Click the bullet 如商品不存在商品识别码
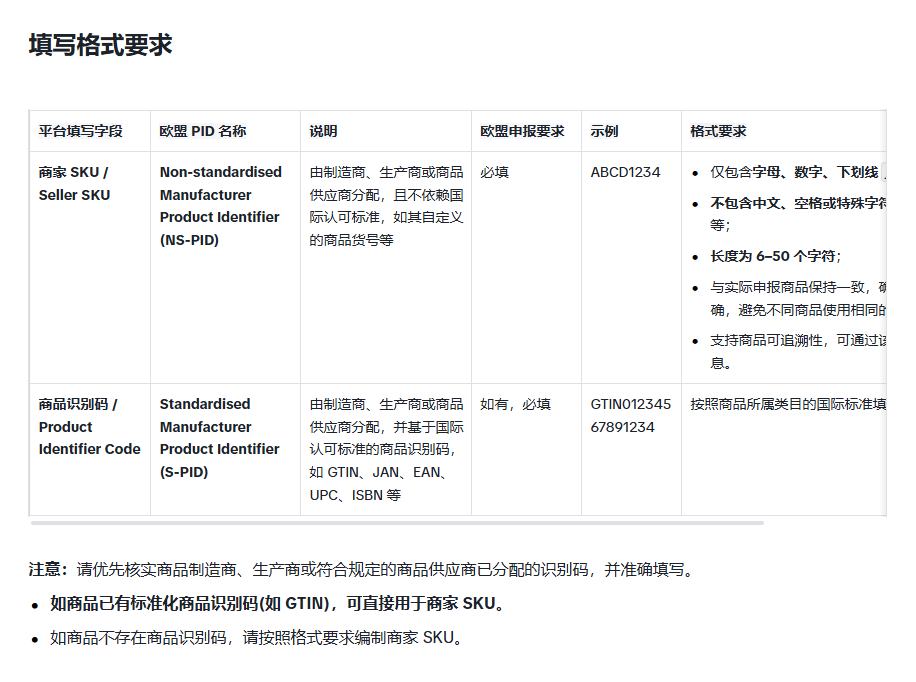916x682 pixels. (256, 638)
